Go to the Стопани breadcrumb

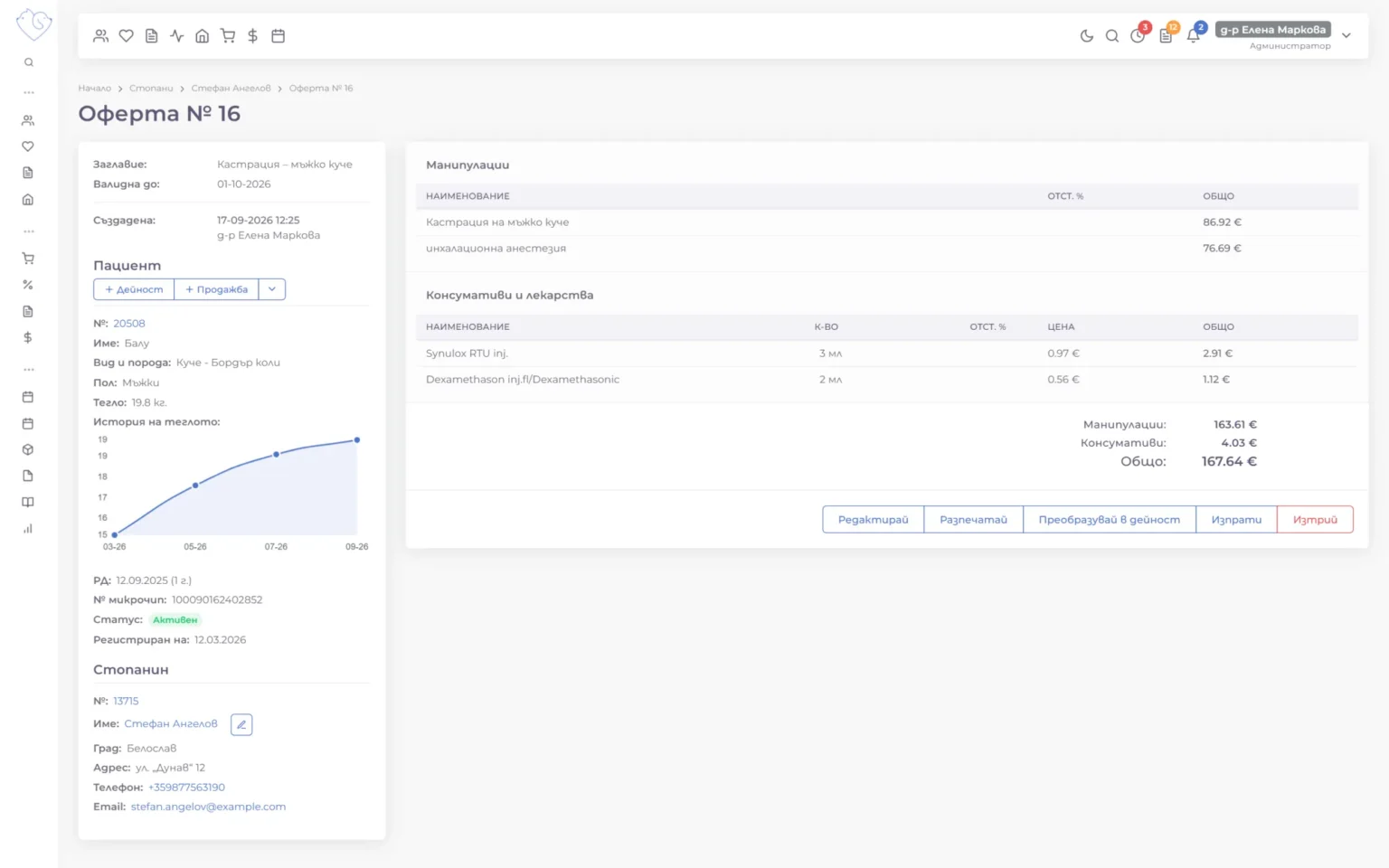pyautogui.click(x=151, y=89)
